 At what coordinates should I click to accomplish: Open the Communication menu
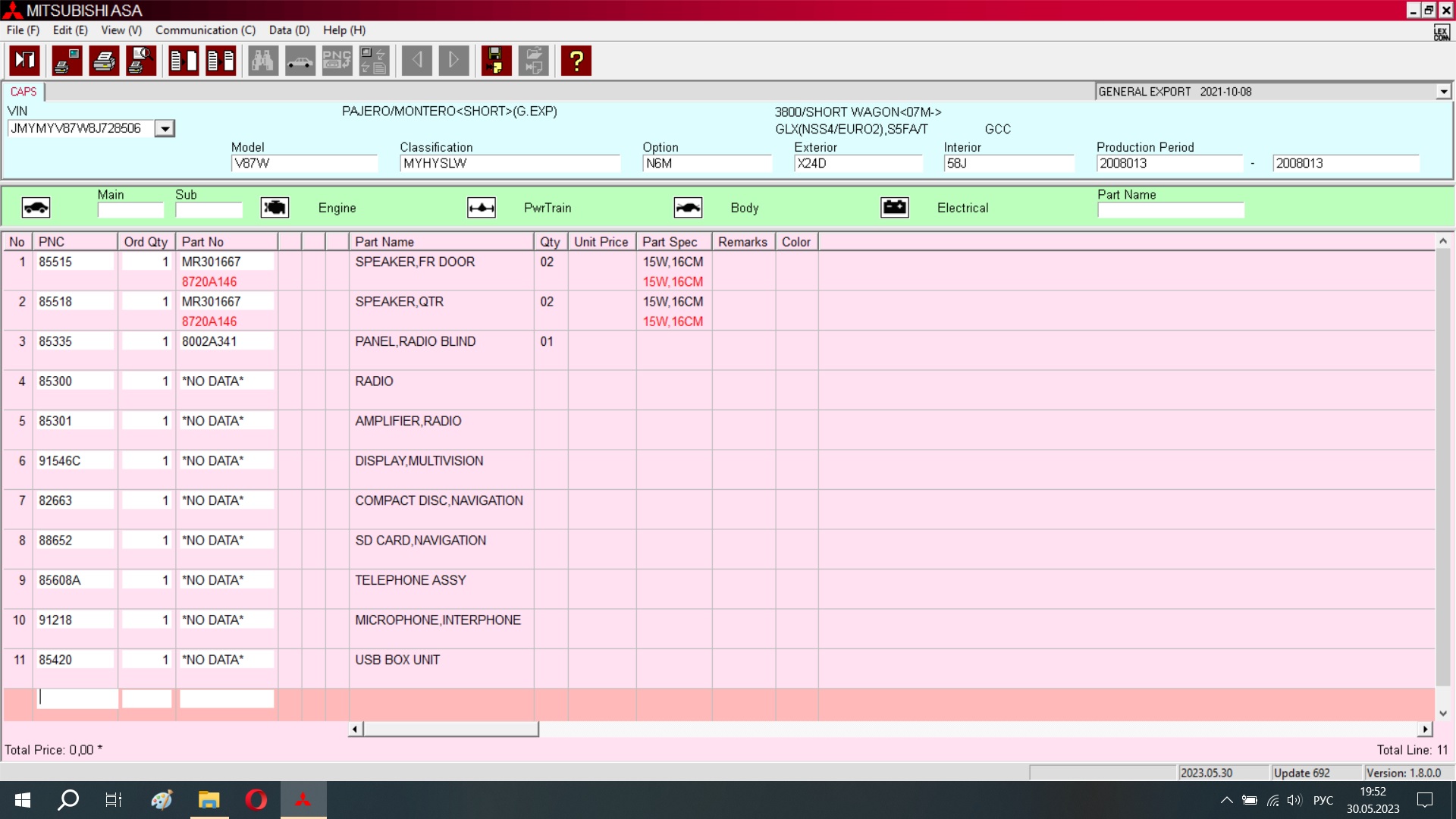(x=205, y=30)
